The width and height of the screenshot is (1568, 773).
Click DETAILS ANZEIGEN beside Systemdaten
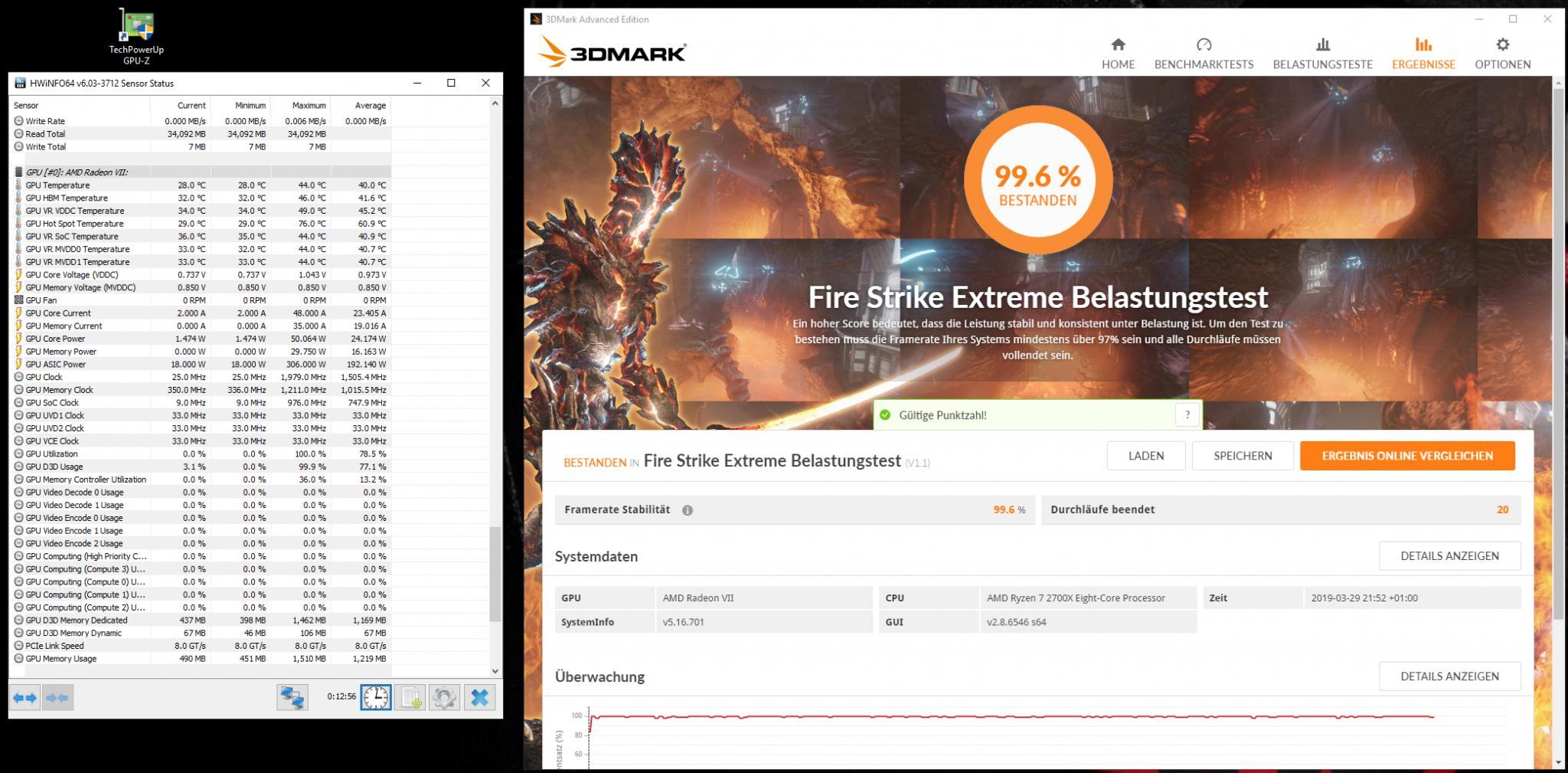pos(1449,556)
